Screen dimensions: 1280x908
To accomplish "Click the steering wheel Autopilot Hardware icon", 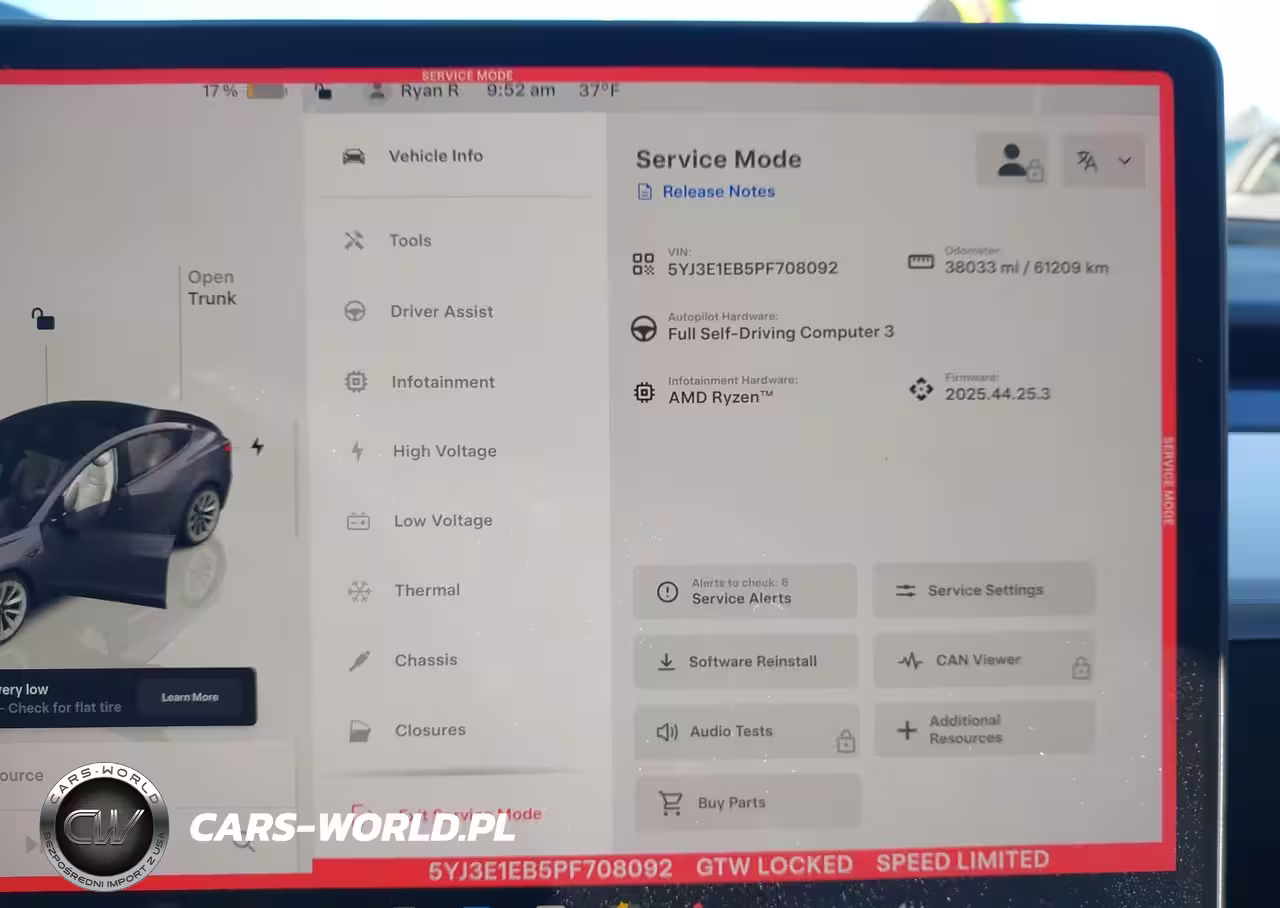I will point(644,329).
